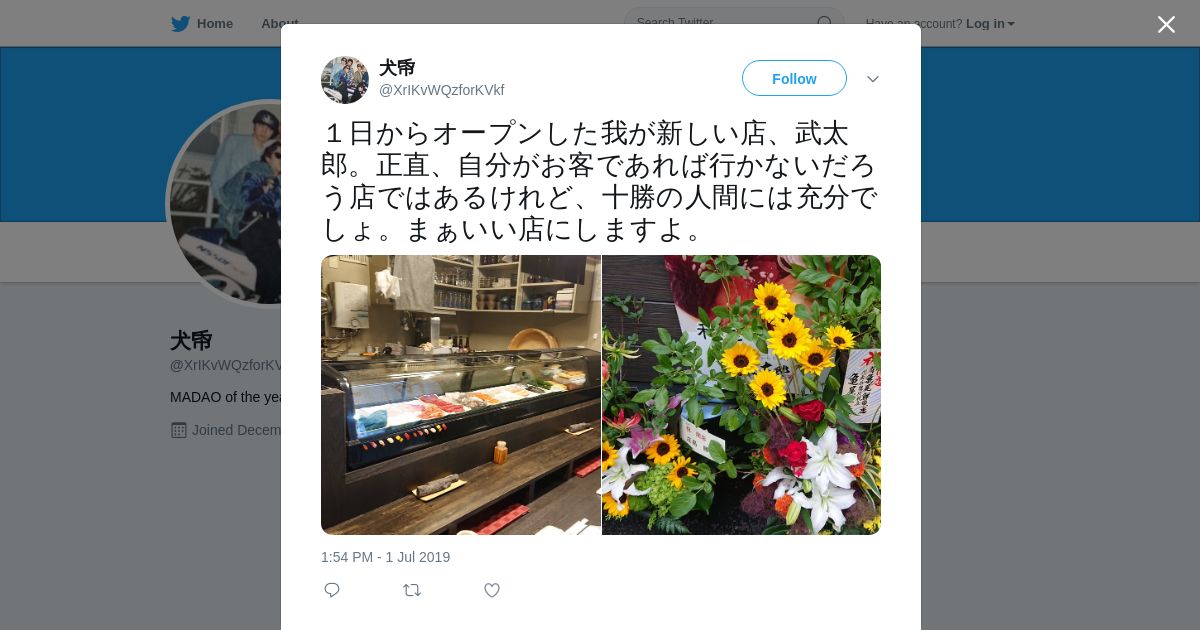Open the @XrIKvWQzforKVkf handle in the tweet

[x=441, y=90]
